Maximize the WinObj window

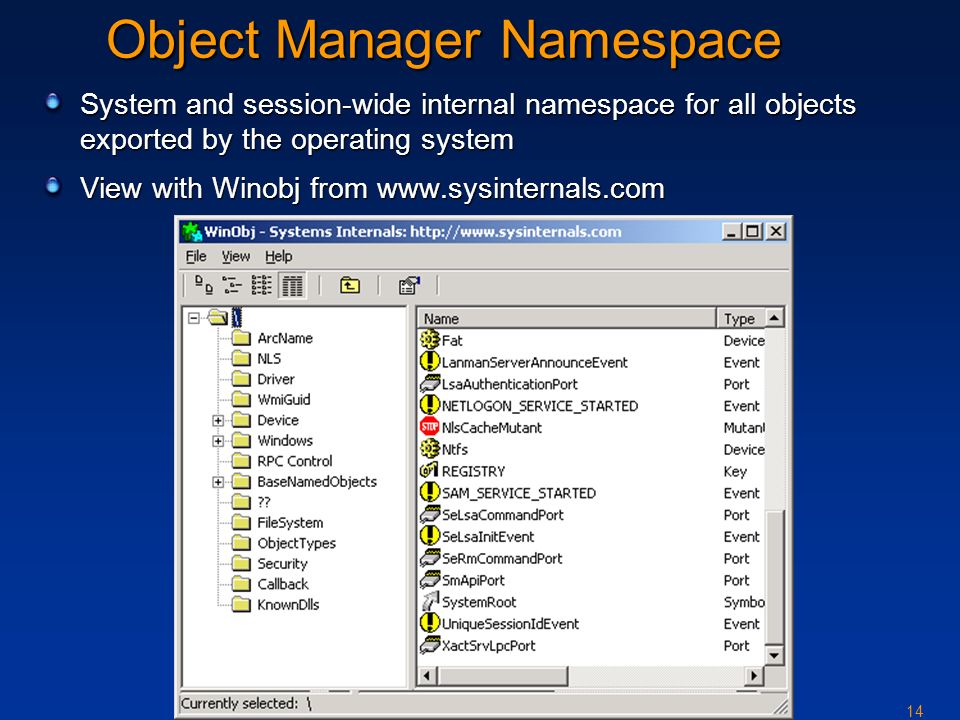[753, 231]
